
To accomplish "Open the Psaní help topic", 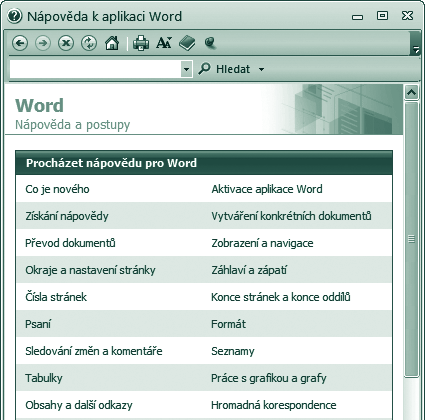I will [x=38, y=324].
